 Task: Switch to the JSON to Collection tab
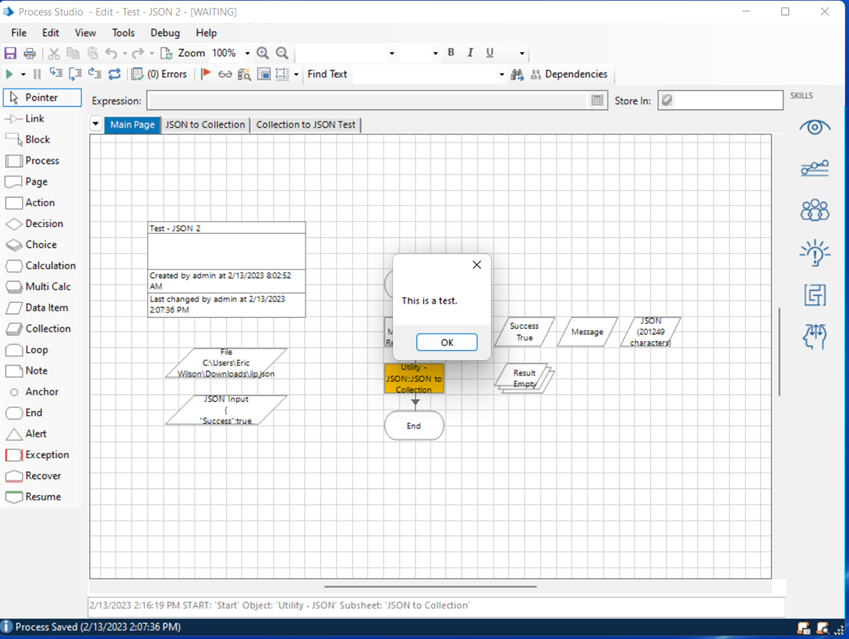pos(205,125)
